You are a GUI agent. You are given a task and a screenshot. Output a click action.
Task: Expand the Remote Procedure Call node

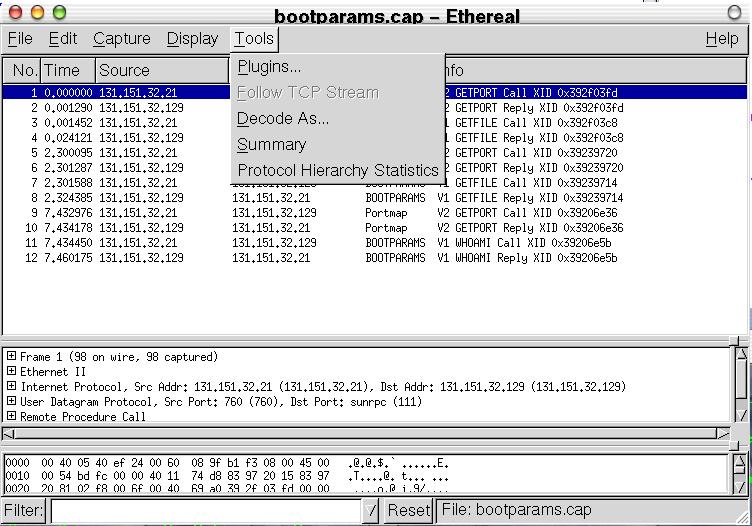[x=11, y=416]
